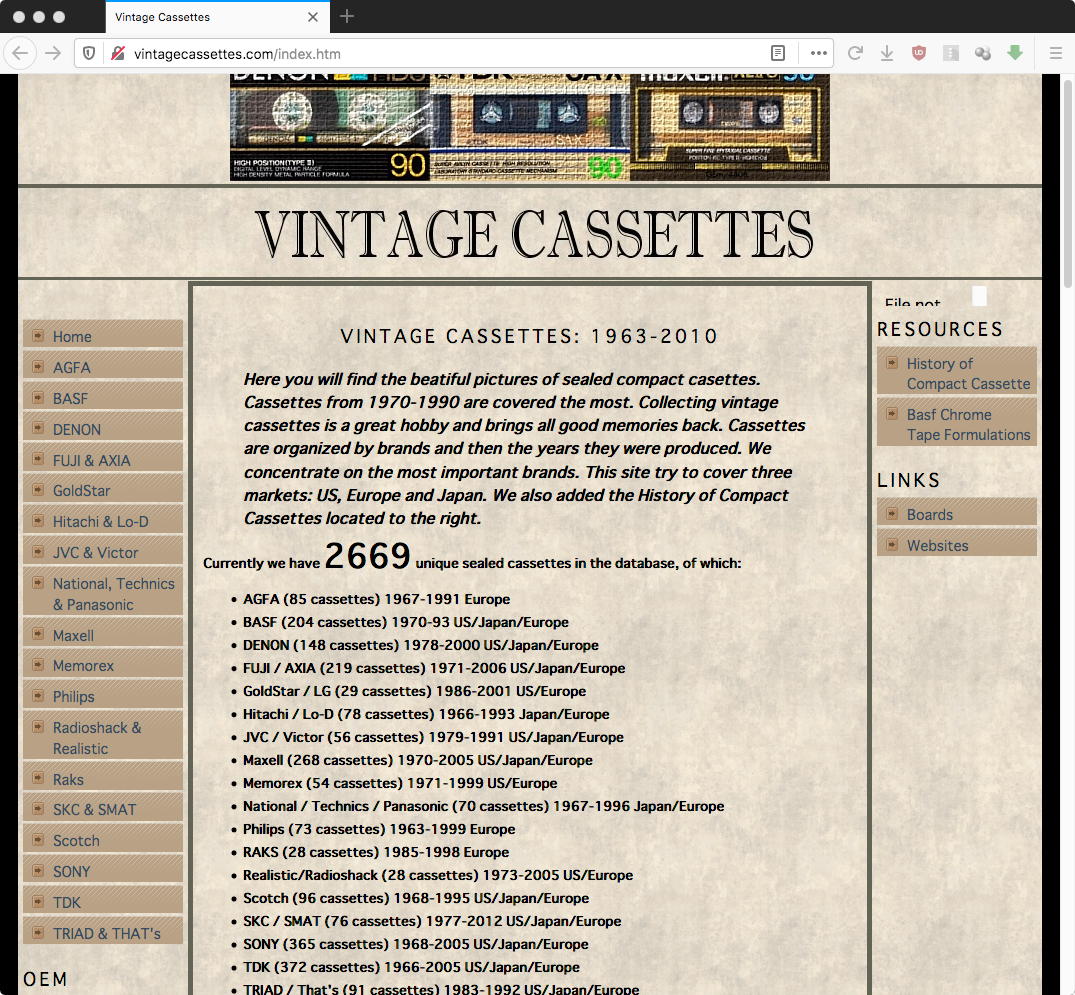
Task: Open the insecure connection padlock icon
Action: click(x=118, y=53)
